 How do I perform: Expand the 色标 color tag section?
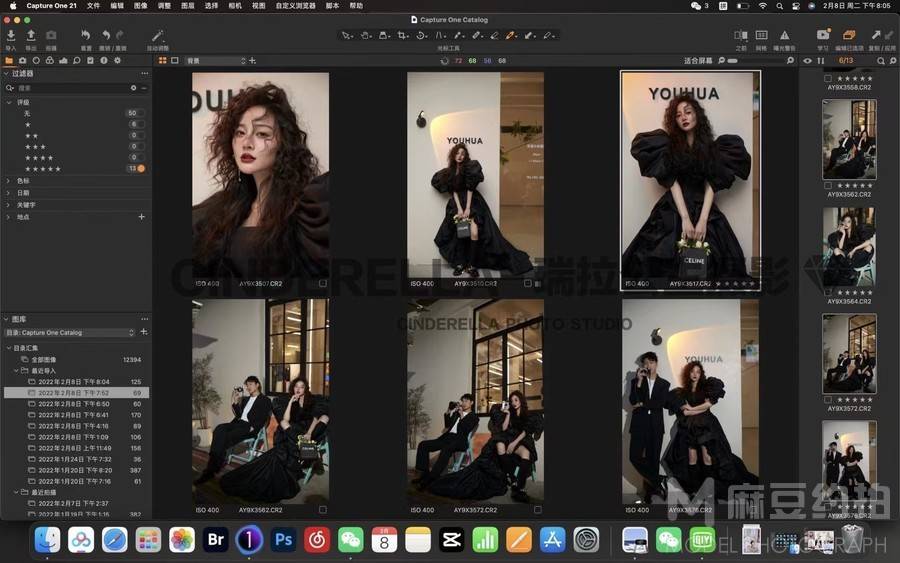[x=8, y=181]
